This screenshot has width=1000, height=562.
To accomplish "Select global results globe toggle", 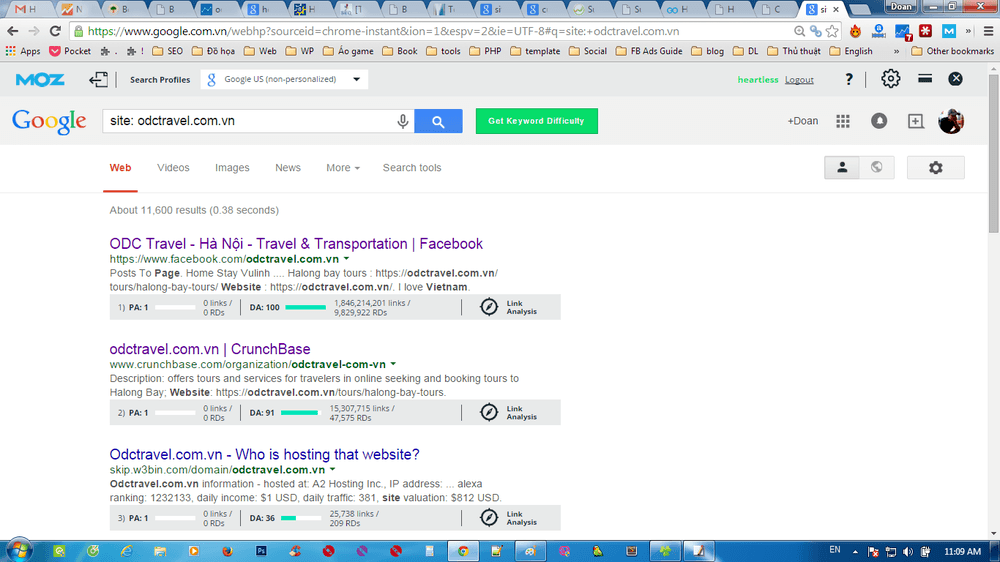I will click(877, 168).
